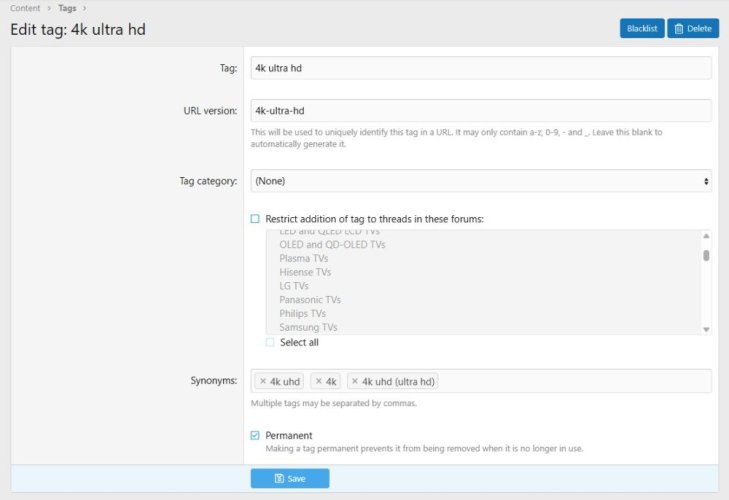Go to Content breadcrumb
The image size is (729, 500).
pos(25,8)
